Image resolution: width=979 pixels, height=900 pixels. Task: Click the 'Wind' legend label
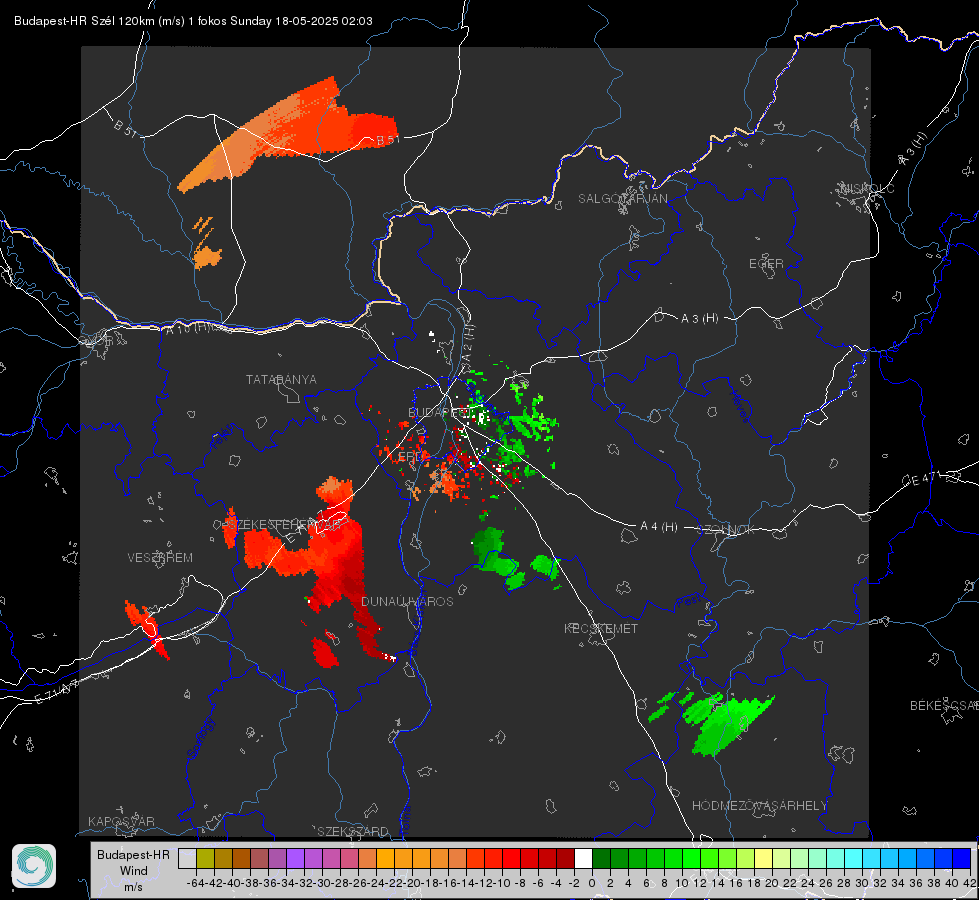[134, 871]
